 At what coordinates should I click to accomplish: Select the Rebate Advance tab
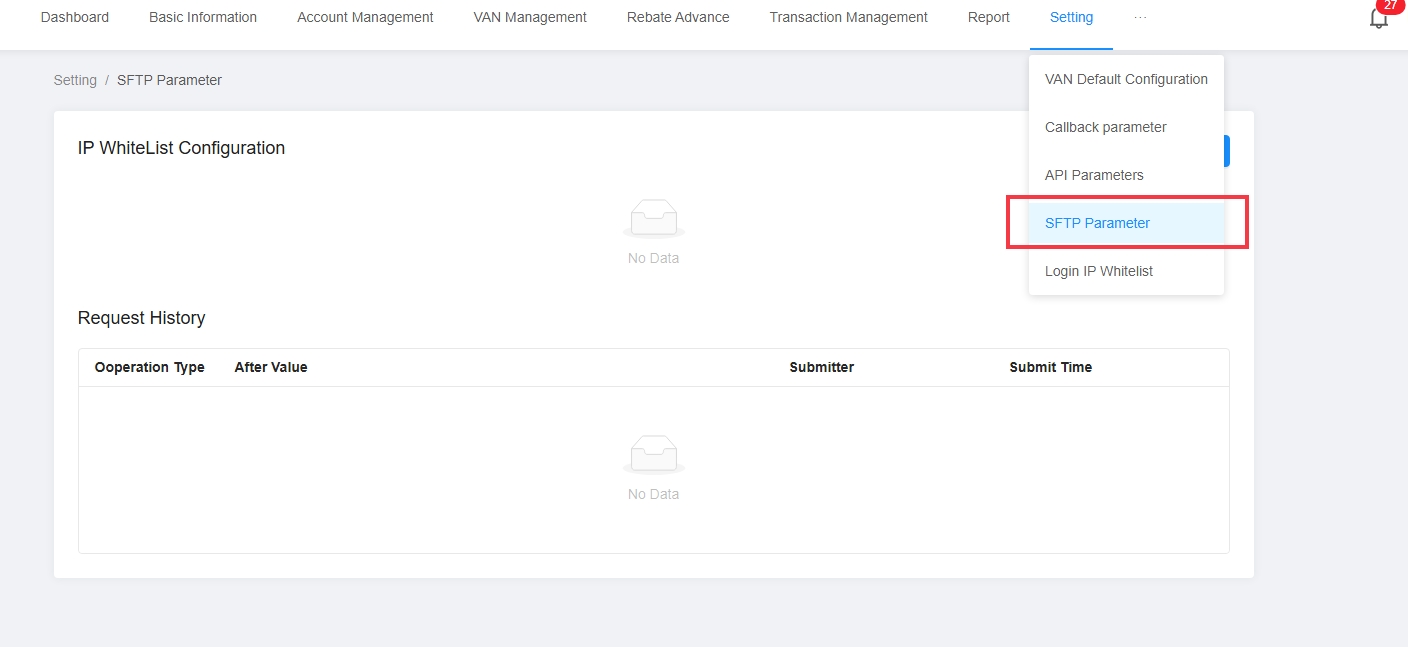coord(678,17)
